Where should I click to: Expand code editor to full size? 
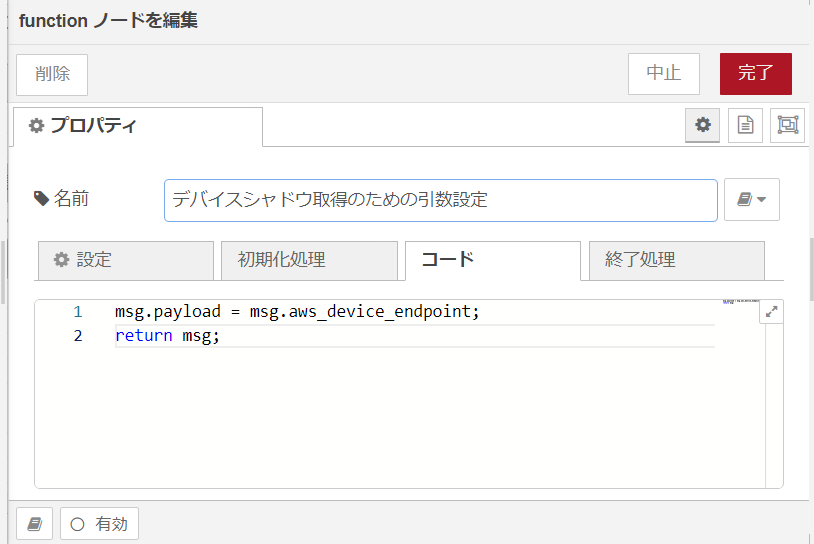pos(771,311)
